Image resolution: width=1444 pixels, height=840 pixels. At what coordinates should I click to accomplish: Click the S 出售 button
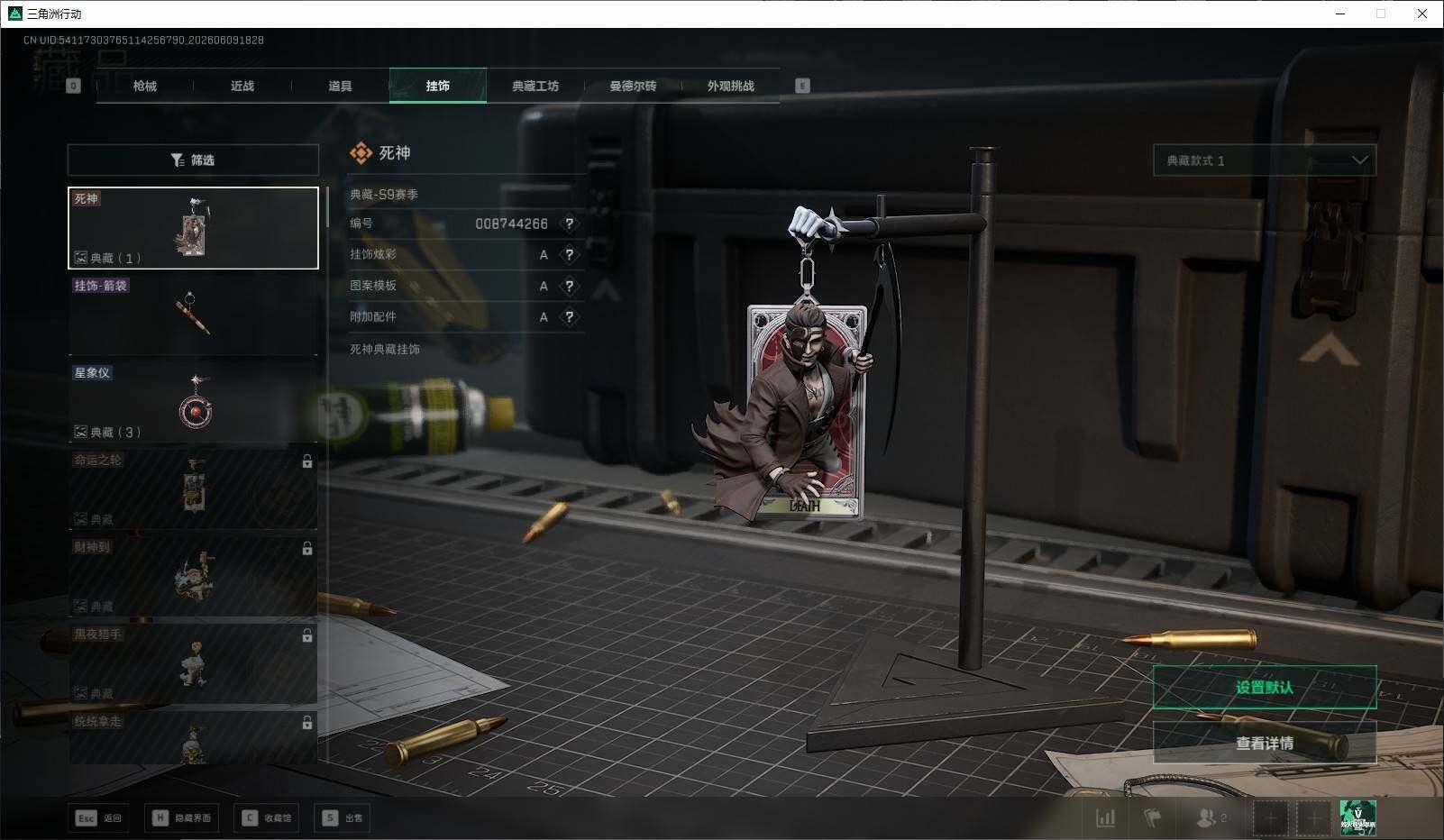[343, 817]
